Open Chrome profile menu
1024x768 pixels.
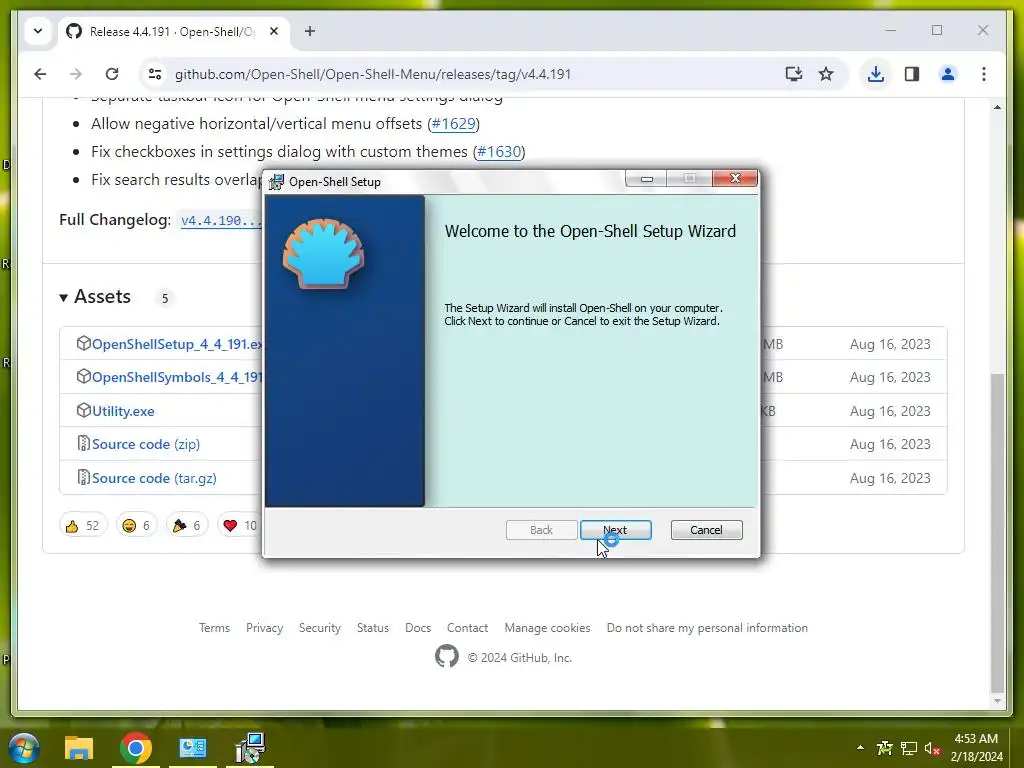948,74
